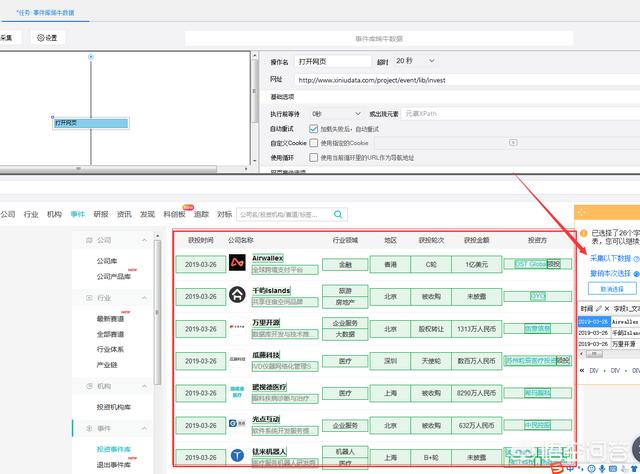Image resolution: width=640 pixels, height=474 pixels.
Task: Select the 资讯 top navigation item
Action: pos(124,214)
